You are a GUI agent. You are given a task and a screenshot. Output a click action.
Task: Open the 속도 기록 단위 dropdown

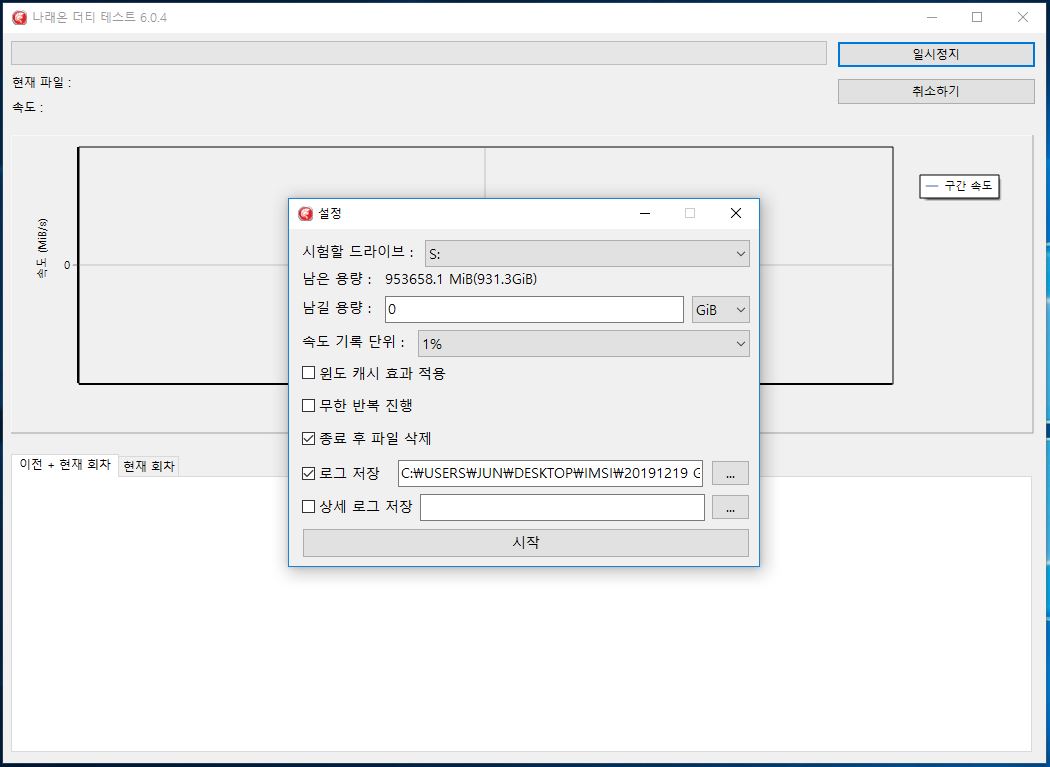pyautogui.click(x=583, y=344)
